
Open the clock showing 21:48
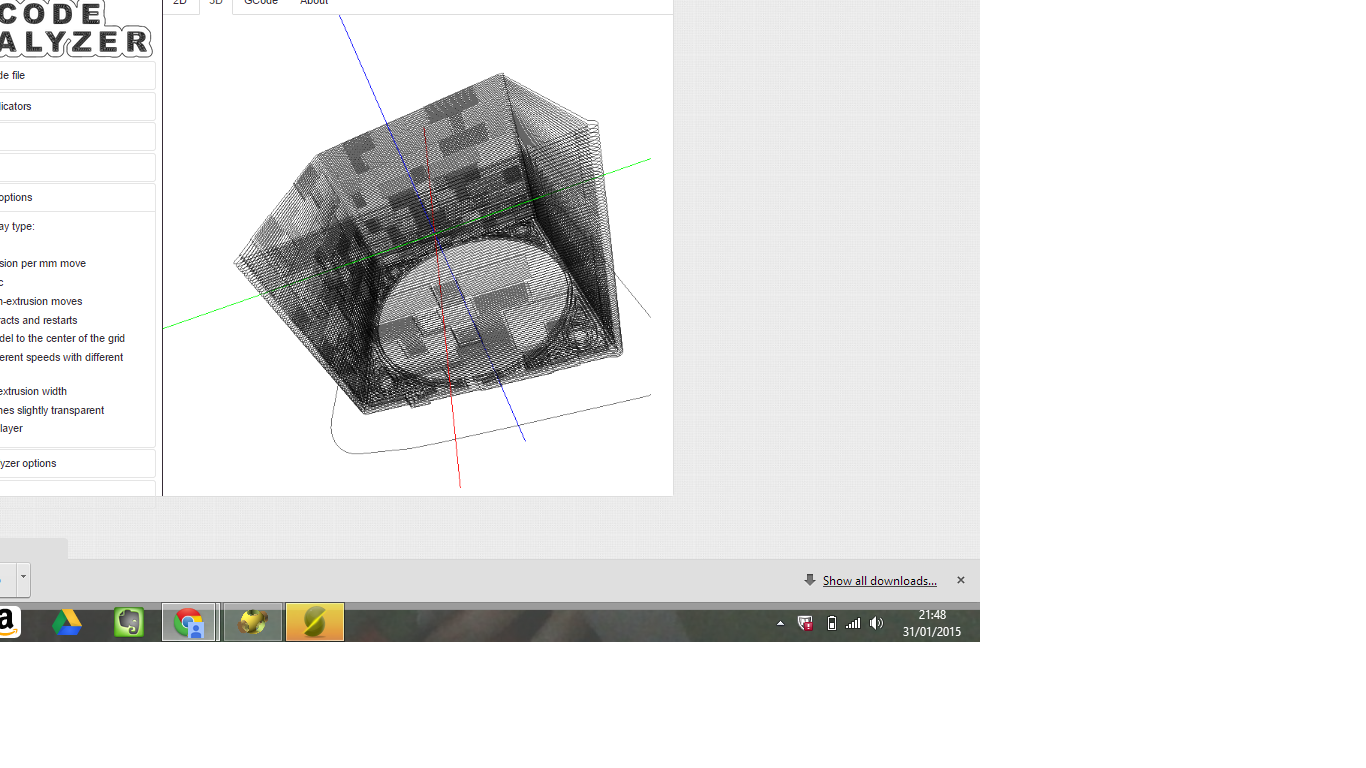point(932,623)
